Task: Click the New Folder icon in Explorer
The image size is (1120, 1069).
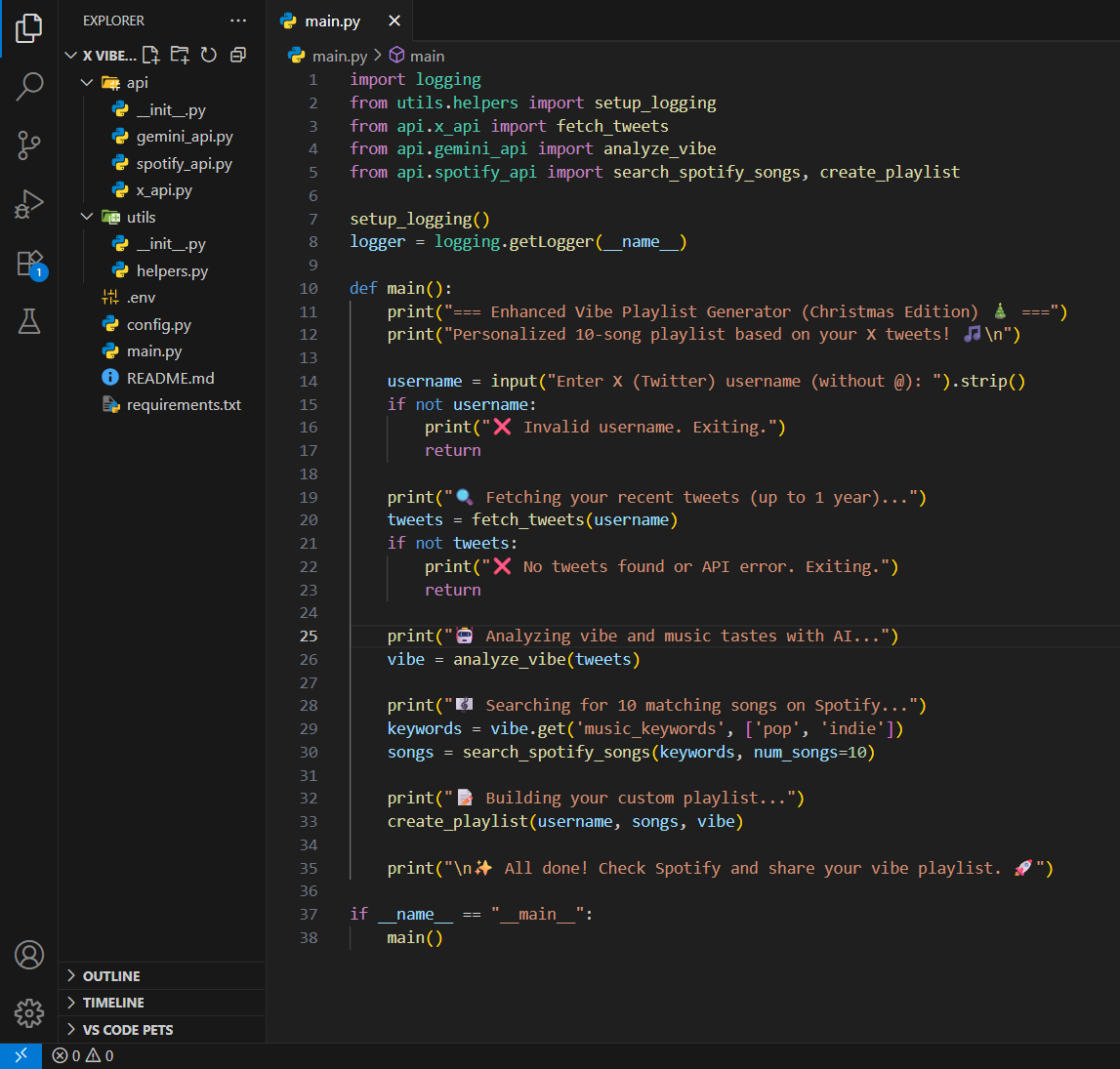Action: pos(180,55)
